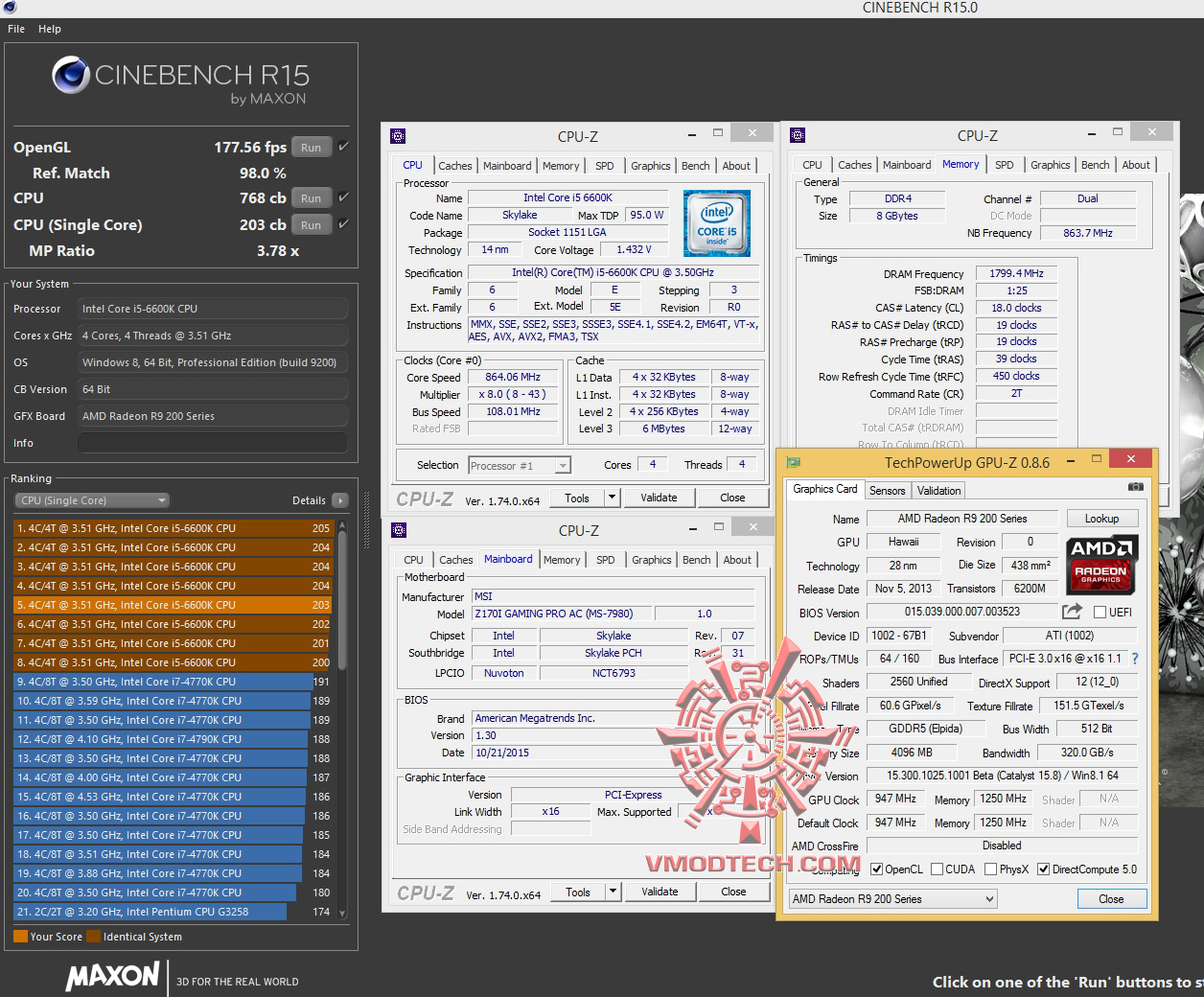Click the Z170I GAMING PRO AC model field

564,614
